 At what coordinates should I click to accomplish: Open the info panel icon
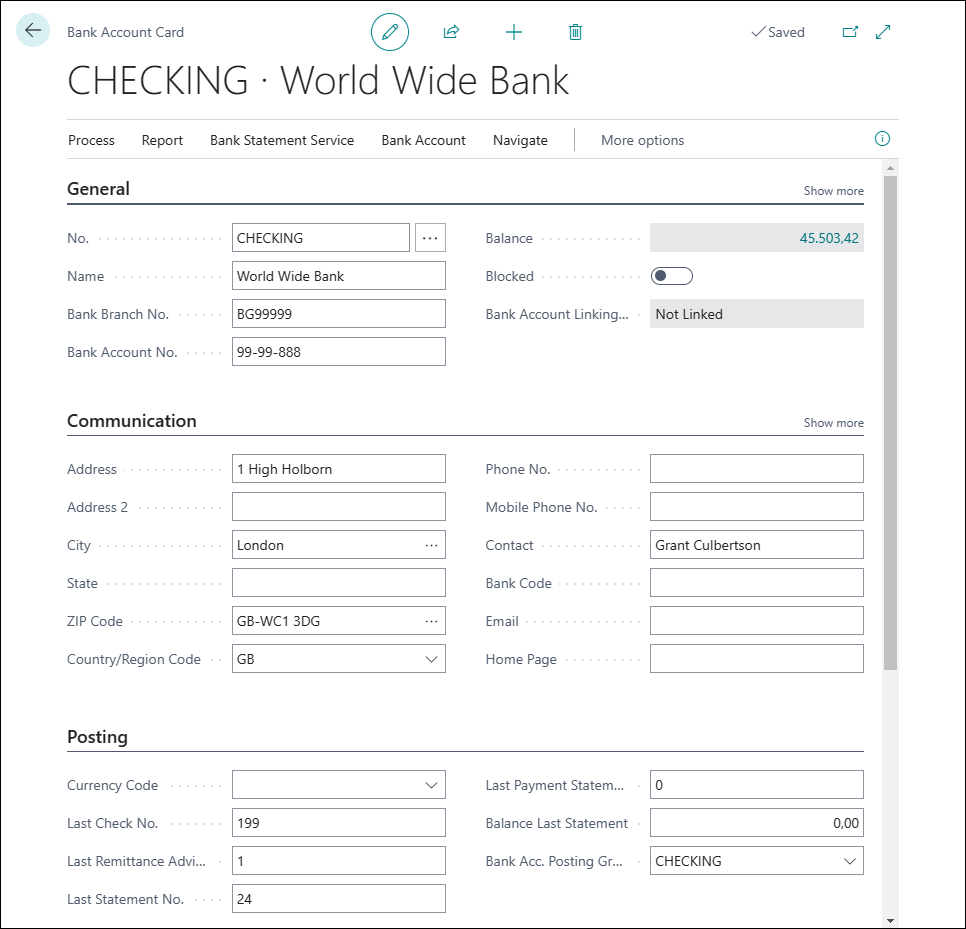(x=882, y=139)
